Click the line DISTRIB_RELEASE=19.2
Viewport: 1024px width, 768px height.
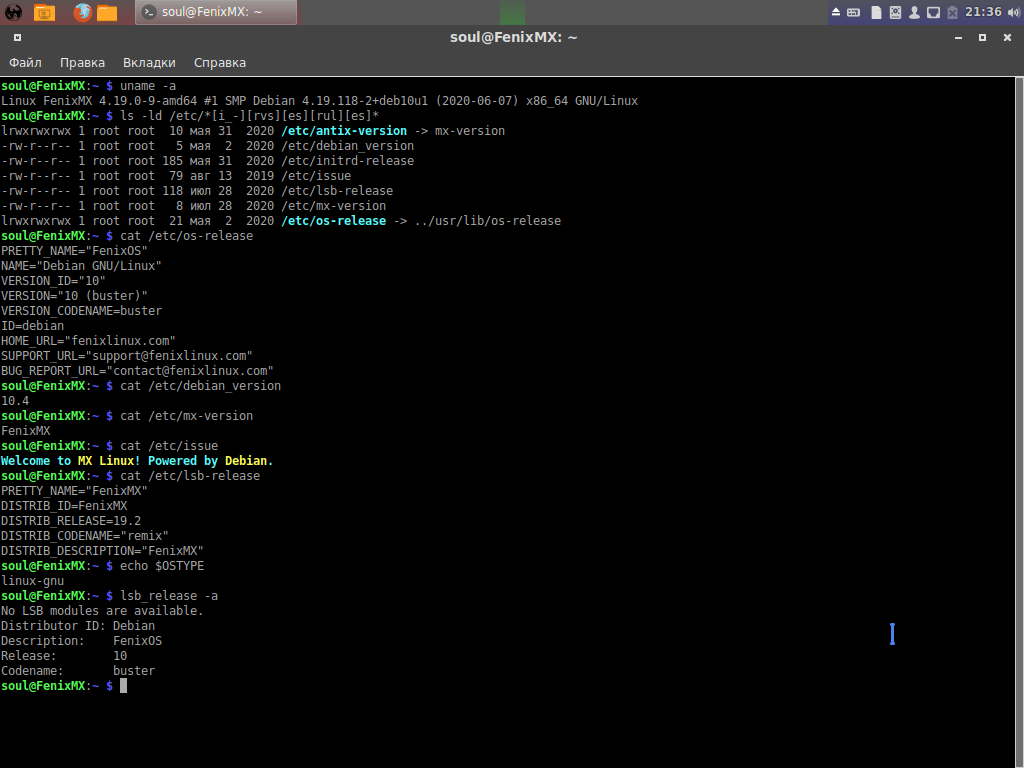[71, 521]
